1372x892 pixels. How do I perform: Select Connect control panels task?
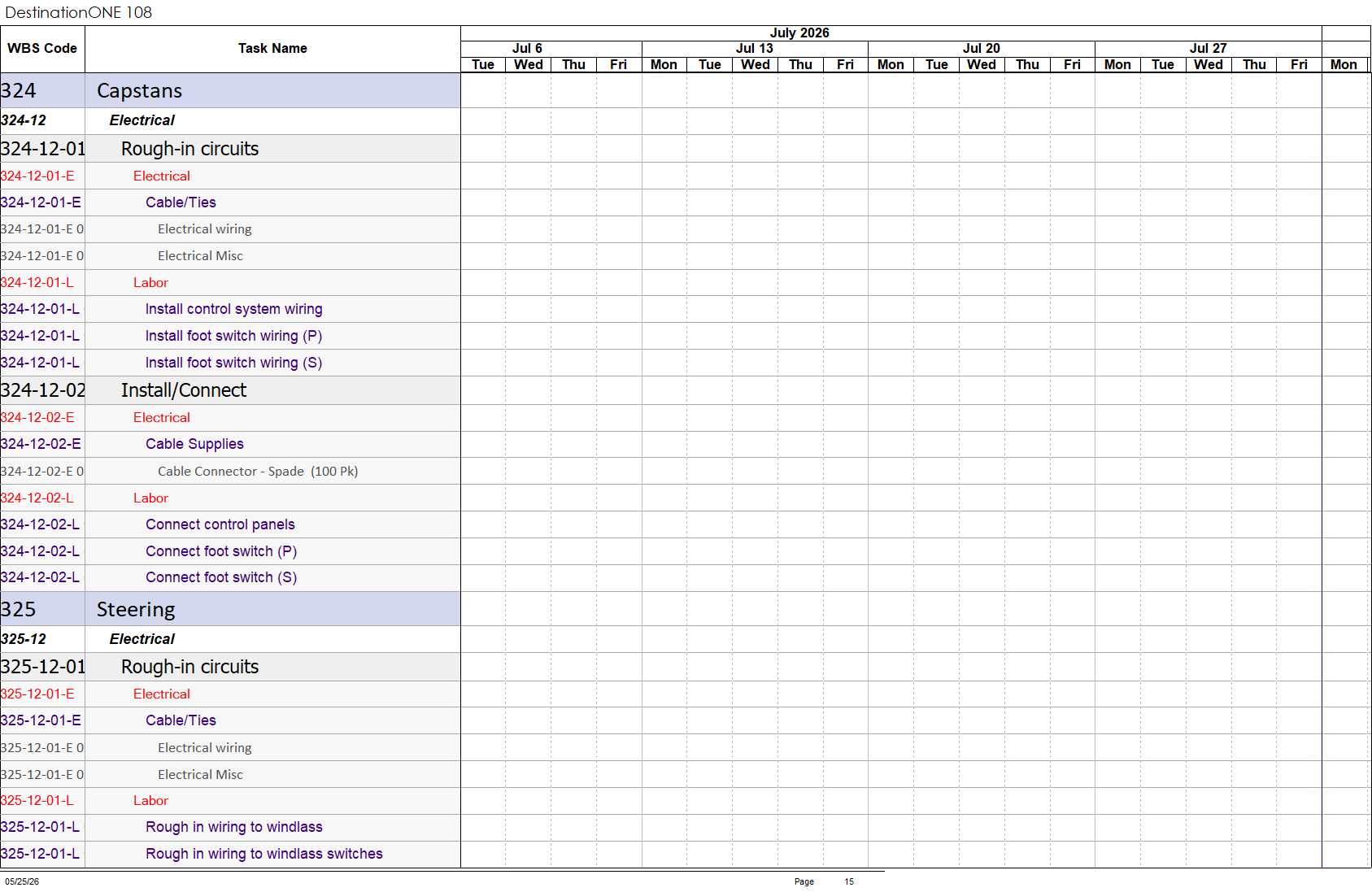point(220,524)
